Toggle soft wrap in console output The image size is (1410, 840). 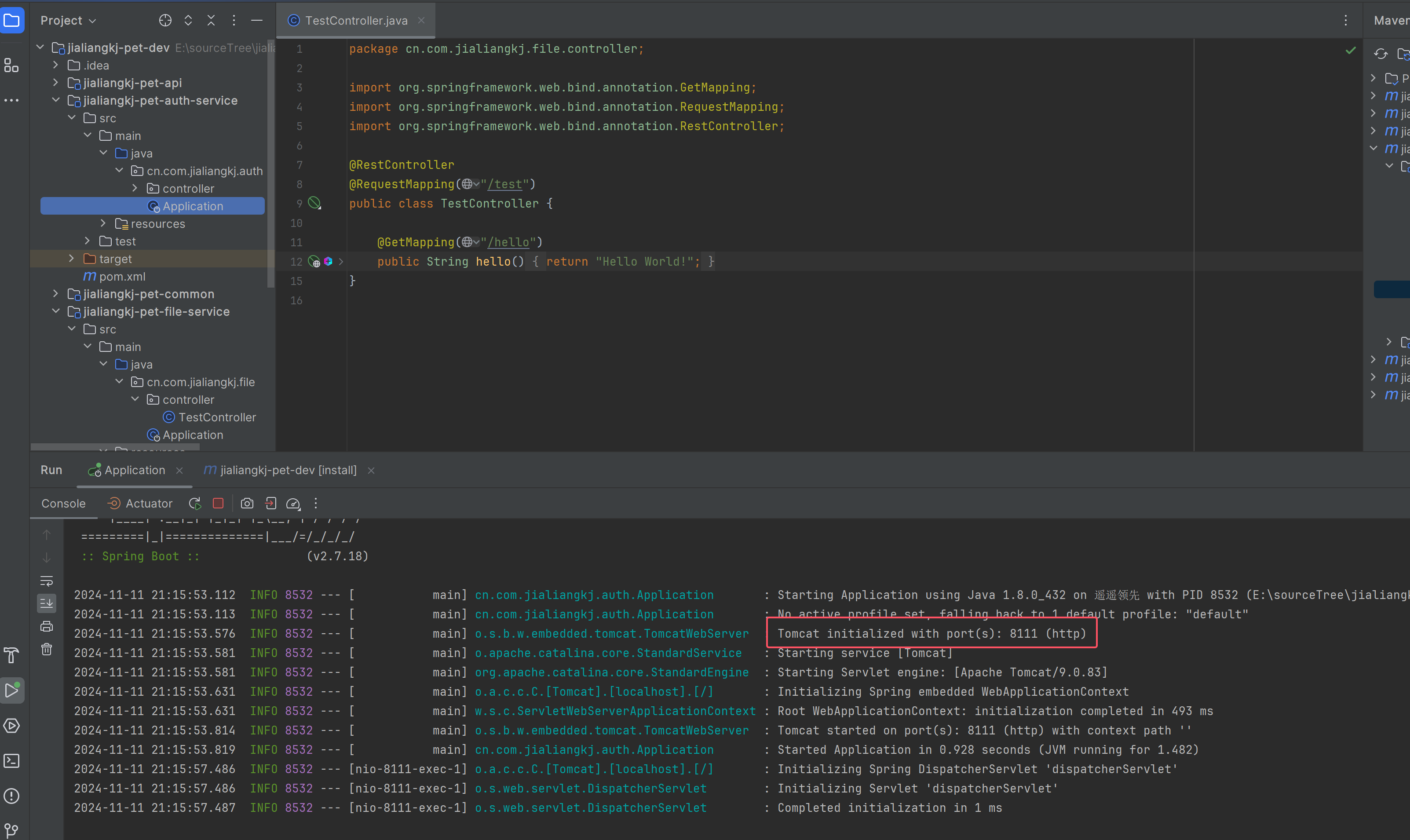[47, 580]
